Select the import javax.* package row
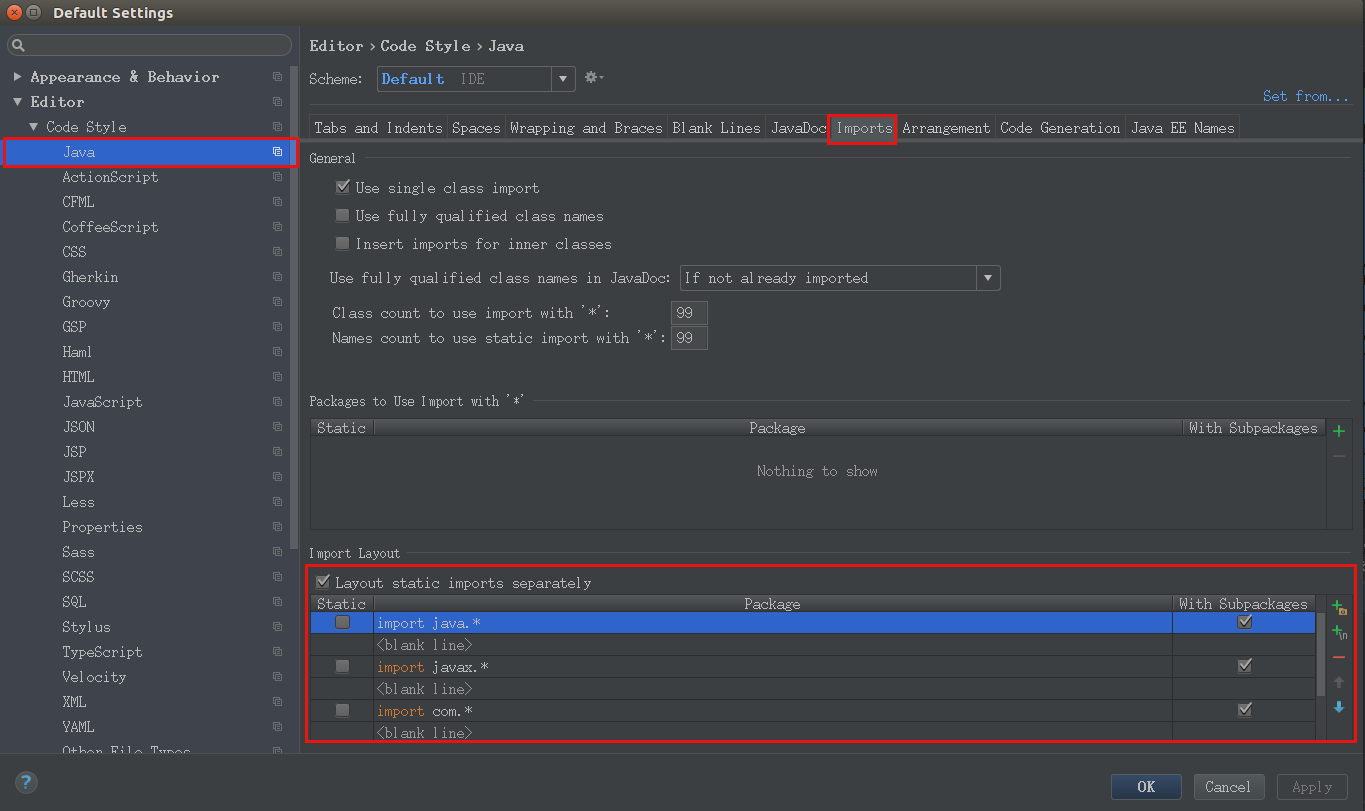 pyautogui.click(x=813, y=667)
